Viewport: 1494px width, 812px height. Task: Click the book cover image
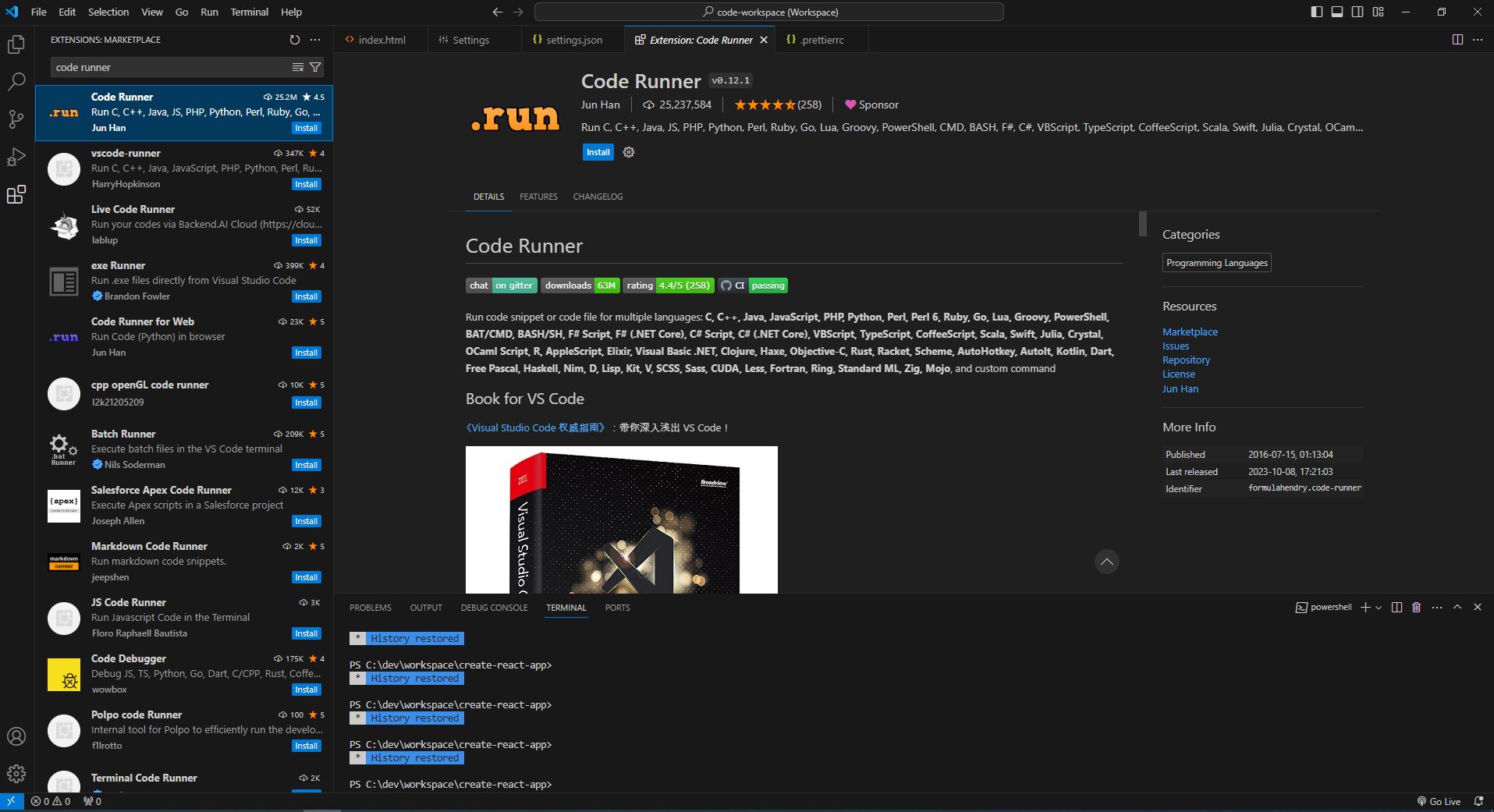pos(622,519)
